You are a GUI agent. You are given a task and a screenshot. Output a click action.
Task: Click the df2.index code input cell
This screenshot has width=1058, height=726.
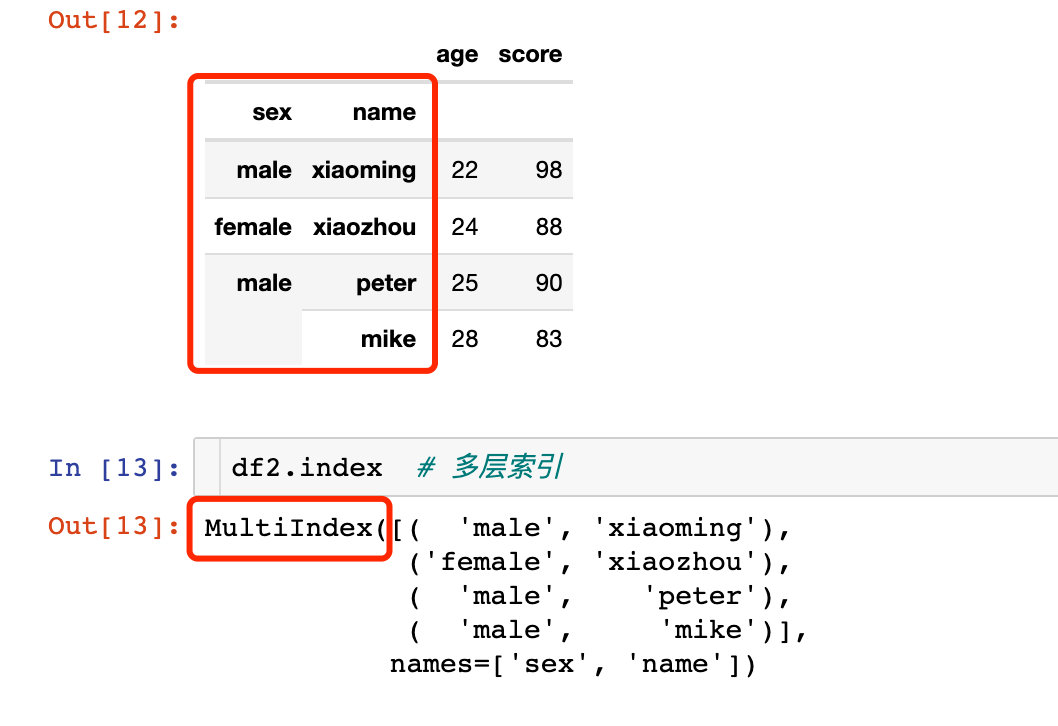pyautogui.click(x=625, y=467)
